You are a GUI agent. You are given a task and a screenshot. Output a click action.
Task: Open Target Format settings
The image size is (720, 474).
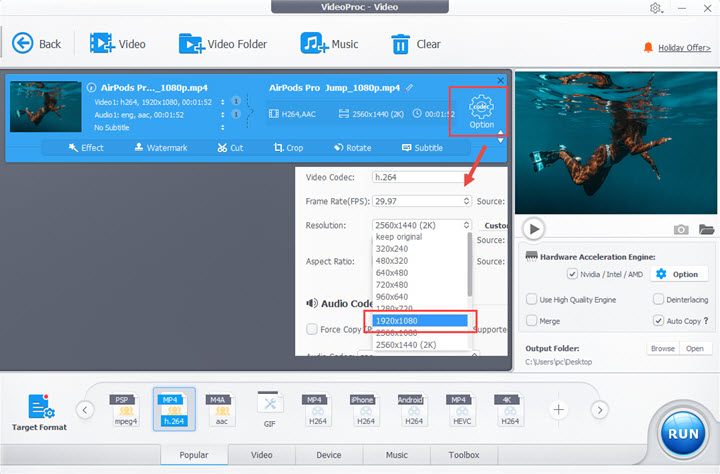click(39, 412)
